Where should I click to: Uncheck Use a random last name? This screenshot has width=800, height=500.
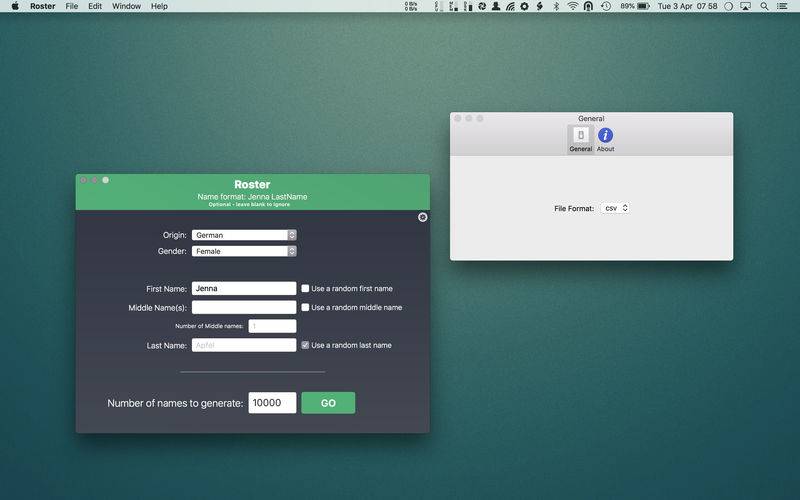pos(305,345)
